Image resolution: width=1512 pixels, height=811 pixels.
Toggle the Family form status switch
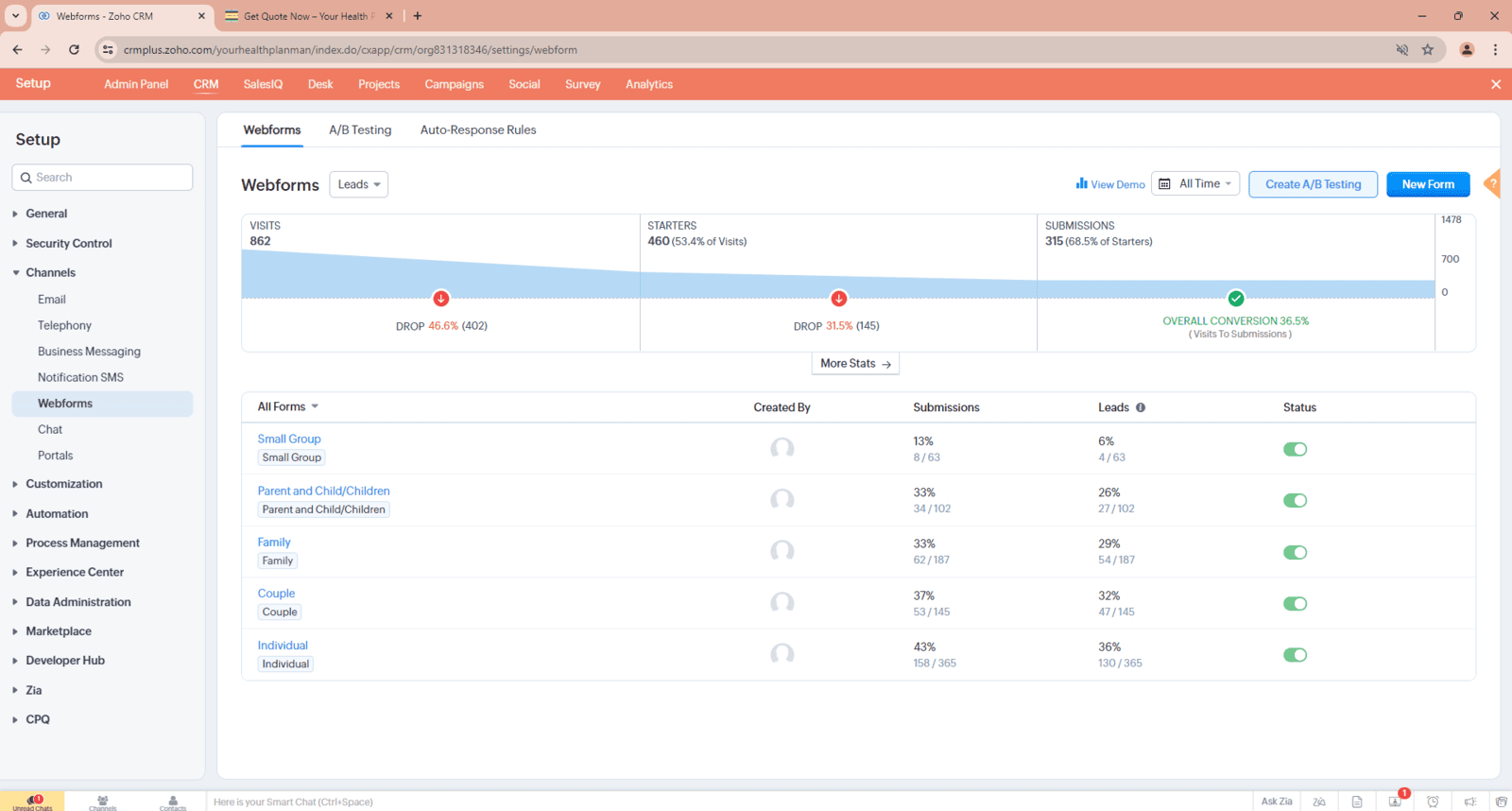[1295, 552]
